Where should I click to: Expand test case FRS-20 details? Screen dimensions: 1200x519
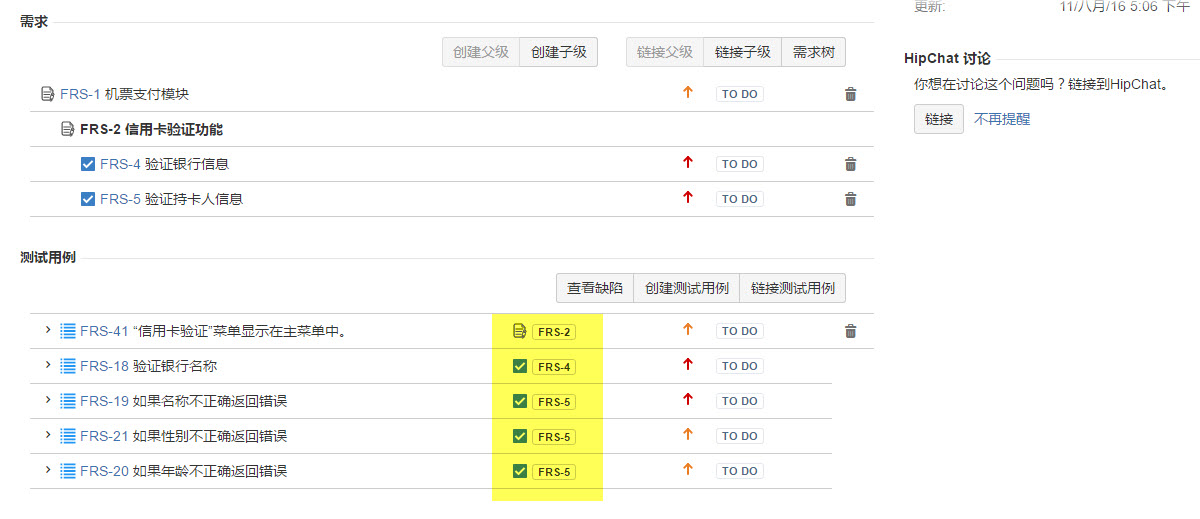(x=47, y=470)
